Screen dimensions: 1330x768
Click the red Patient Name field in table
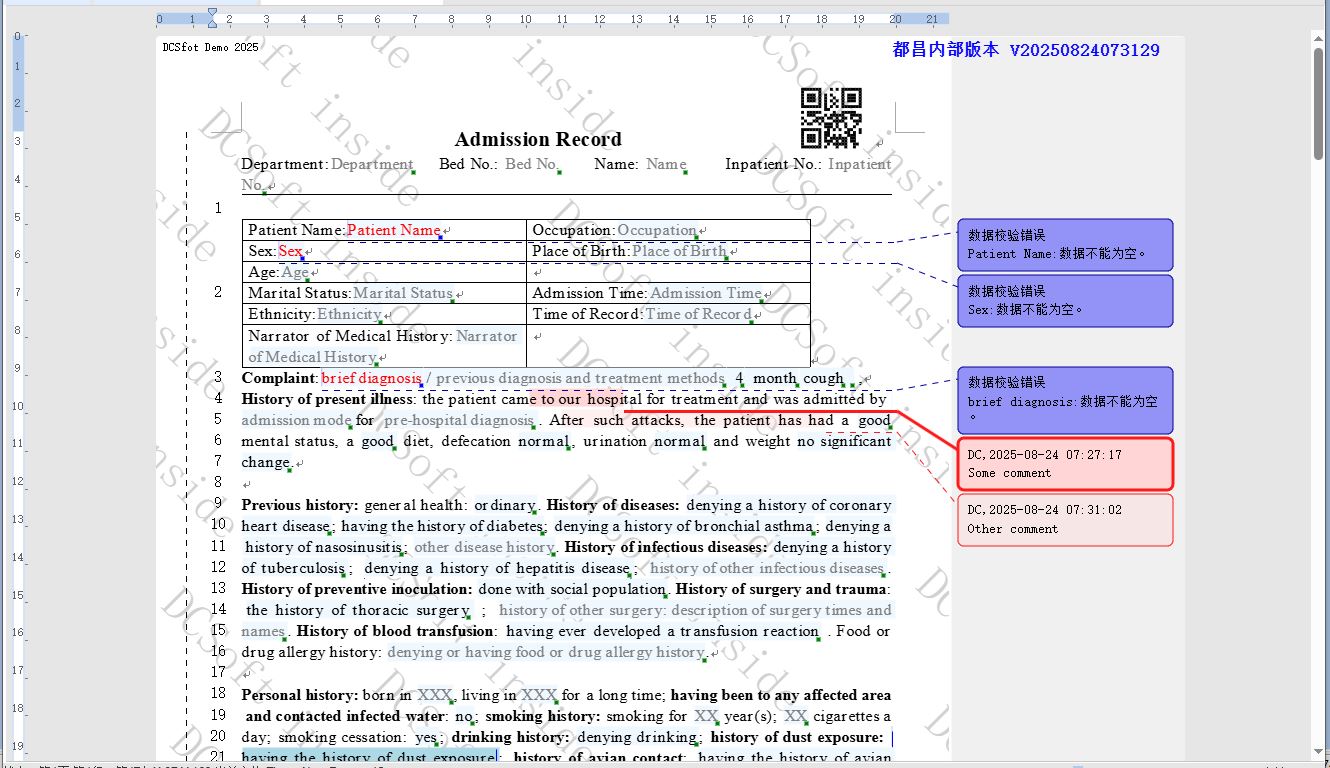tap(393, 230)
